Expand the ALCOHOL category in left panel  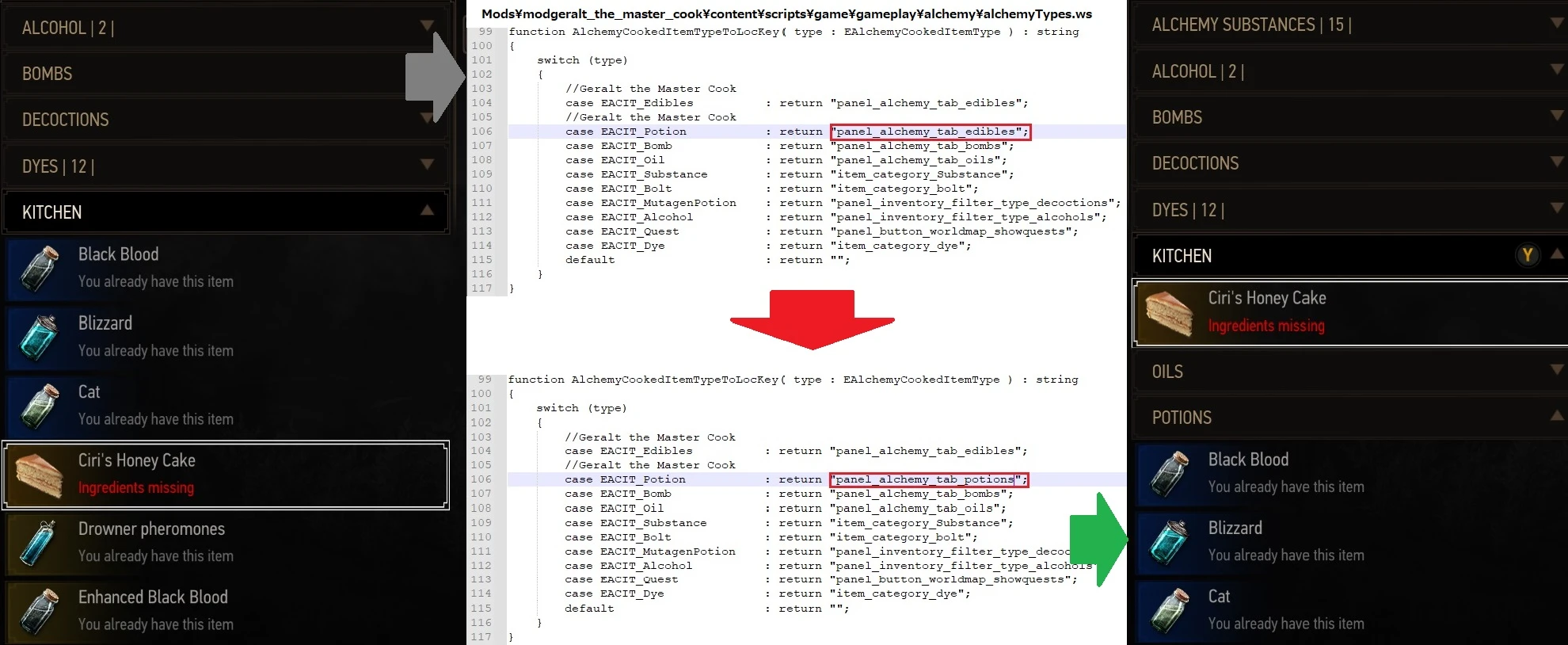226,28
